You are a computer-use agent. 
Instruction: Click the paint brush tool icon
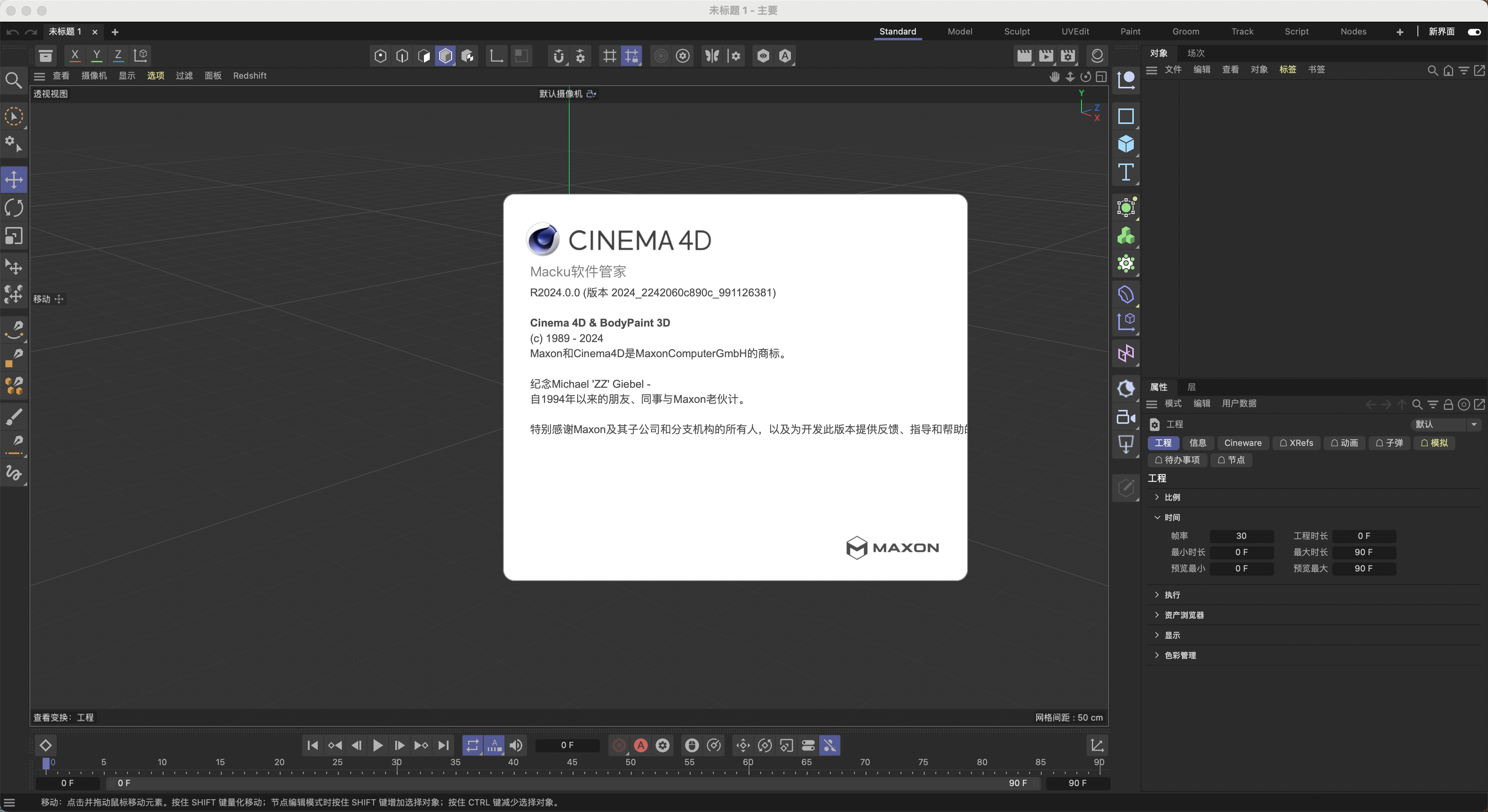(x=14, y=417)
